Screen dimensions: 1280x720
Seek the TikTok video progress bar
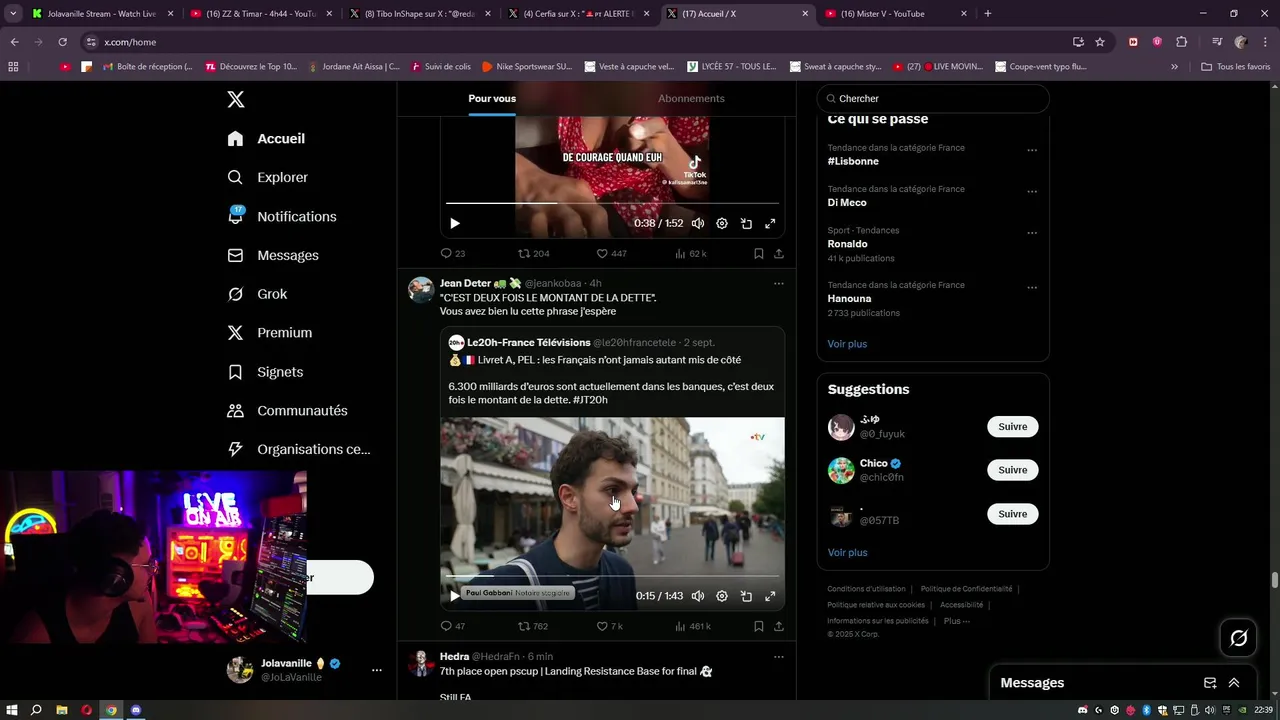tap(612, 203)
